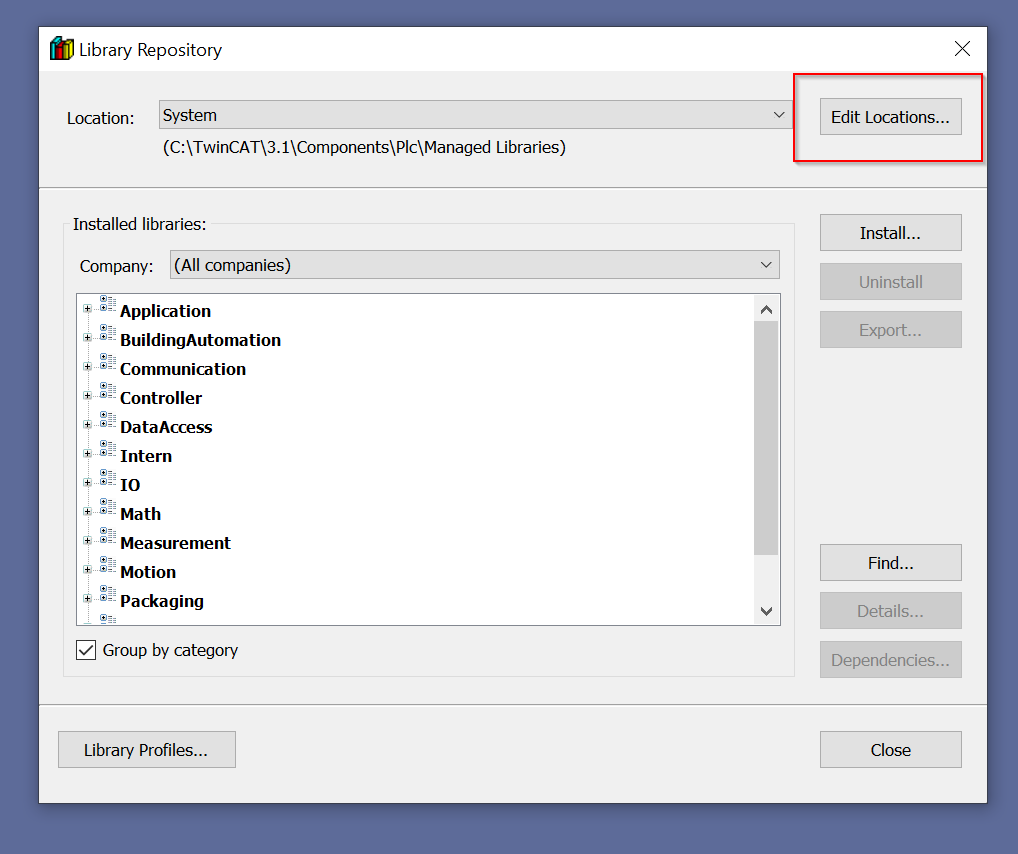Image resolution: width=1018 pixels, height=854 pixels.
Task: Expand the Controller tree node
Action: pyautogui.click(x=88, y=396)
